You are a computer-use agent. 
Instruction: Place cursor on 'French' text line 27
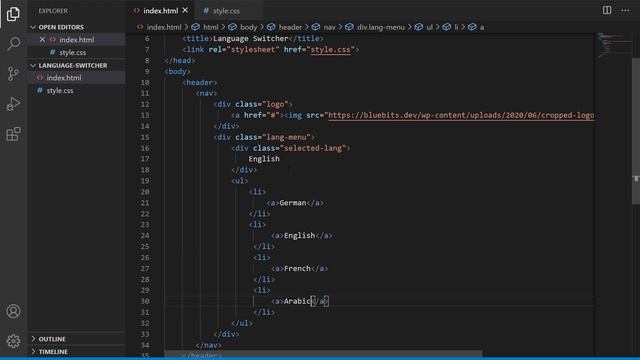(297, 268)
